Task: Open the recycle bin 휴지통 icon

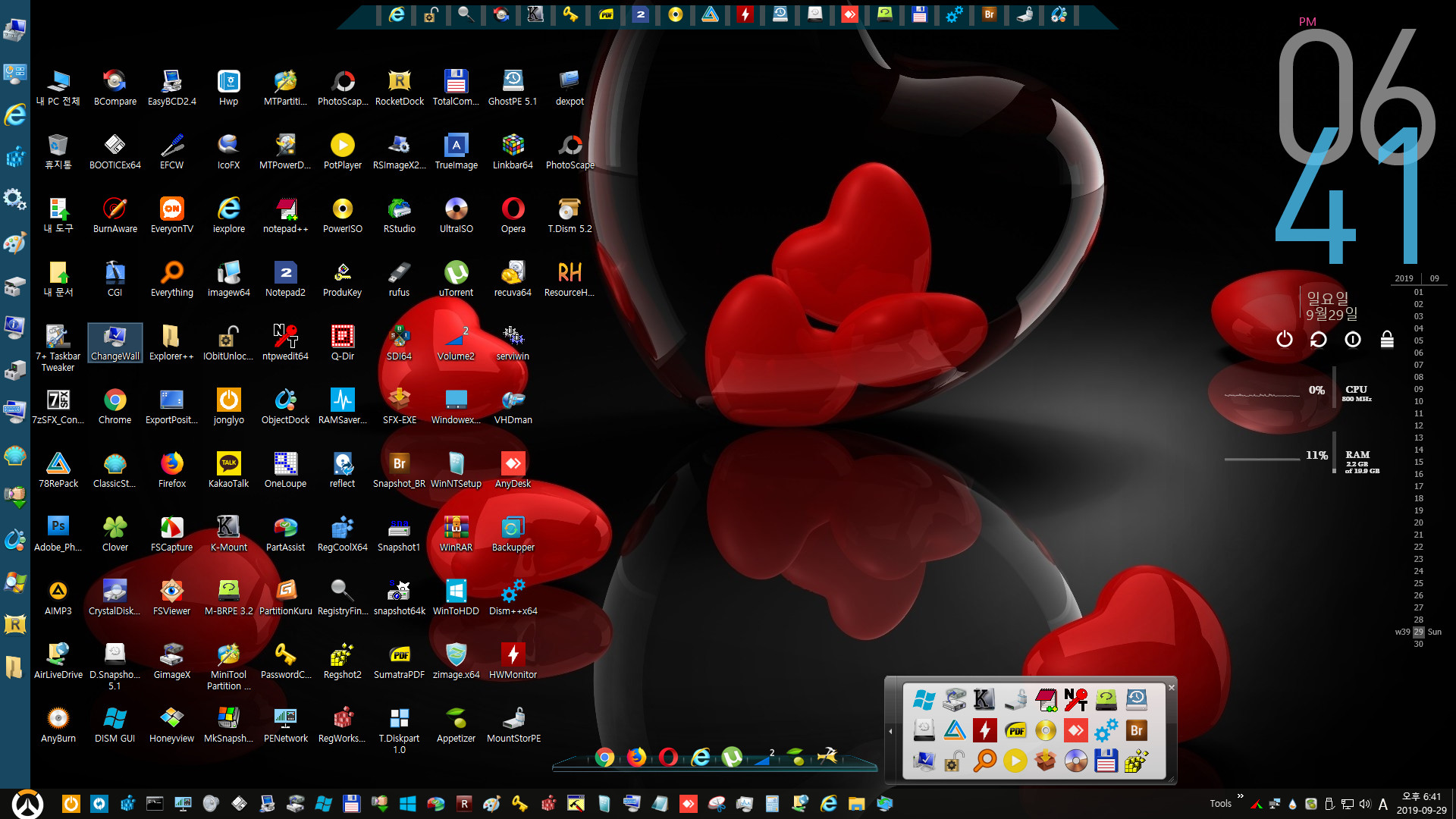Action: [x=58, y=151]
